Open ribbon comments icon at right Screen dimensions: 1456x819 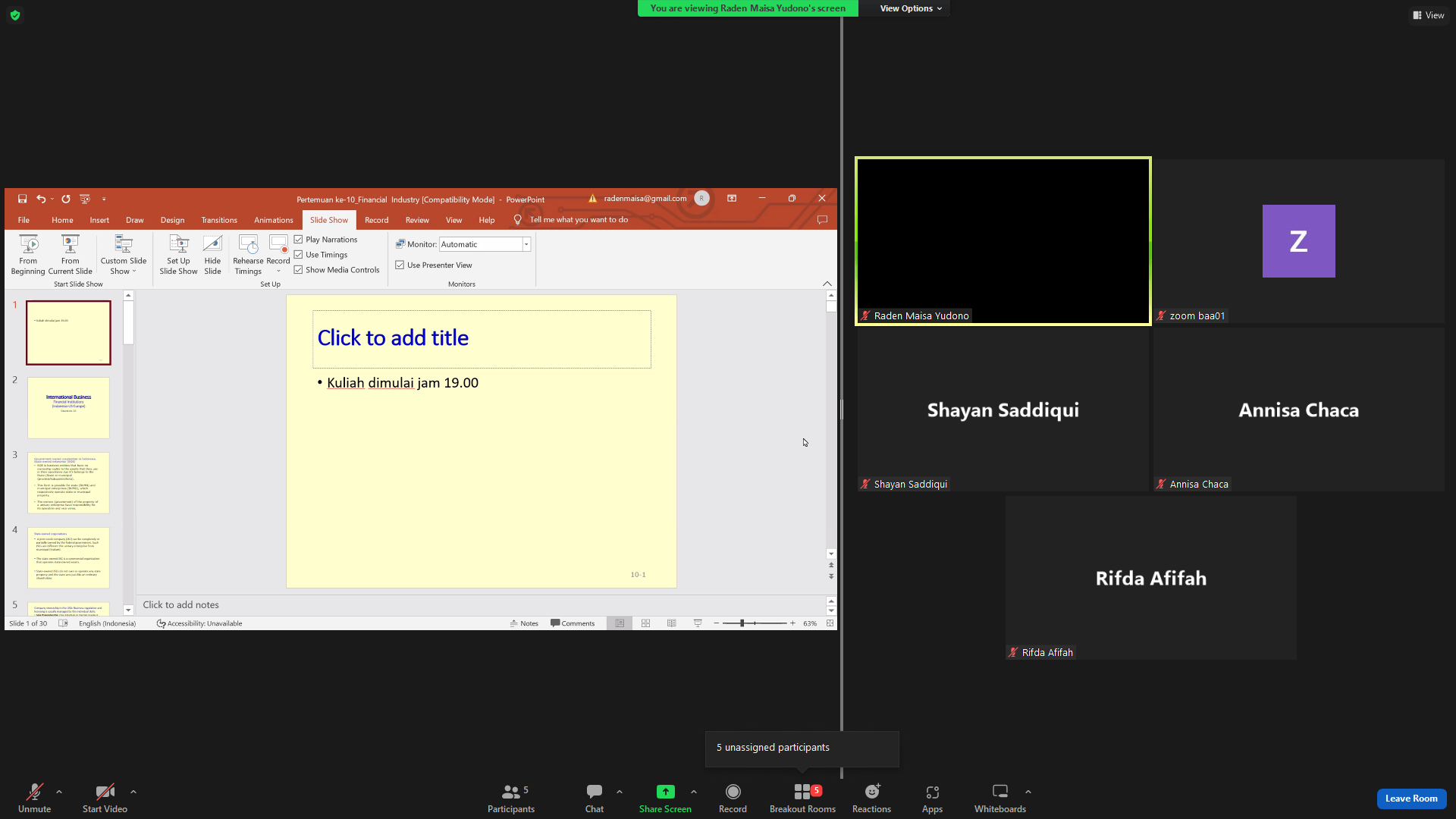click(x=822, y=220)
